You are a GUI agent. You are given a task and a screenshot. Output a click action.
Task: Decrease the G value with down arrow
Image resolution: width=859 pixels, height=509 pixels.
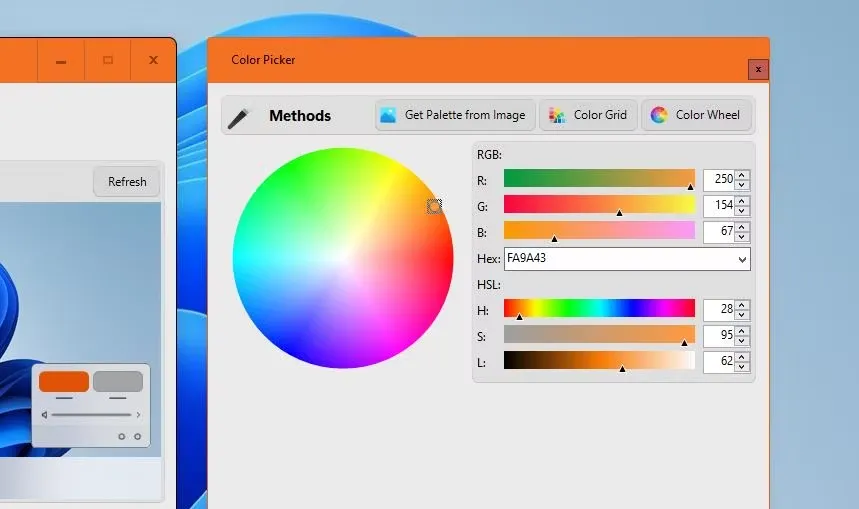tap(742, 211)
